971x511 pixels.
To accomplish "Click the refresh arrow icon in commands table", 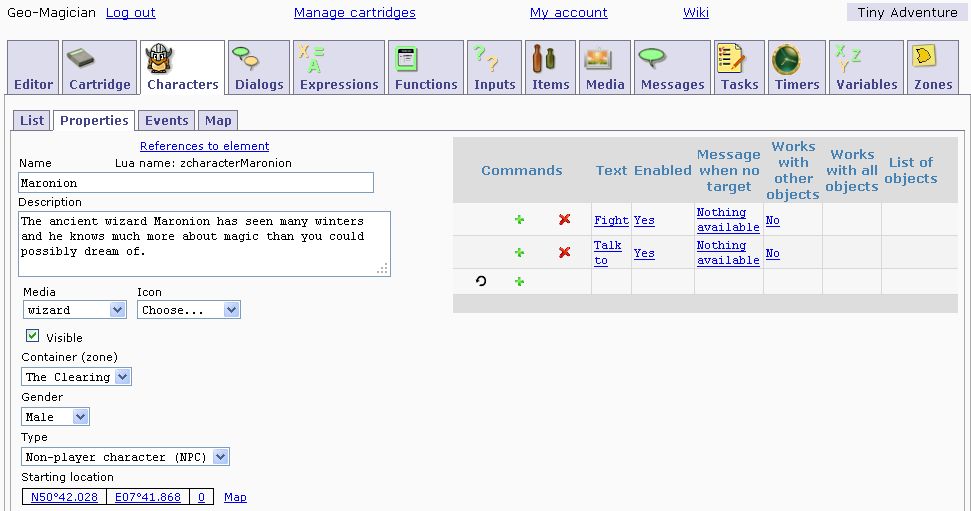I will pyautogui.click(x=481, y=282).
